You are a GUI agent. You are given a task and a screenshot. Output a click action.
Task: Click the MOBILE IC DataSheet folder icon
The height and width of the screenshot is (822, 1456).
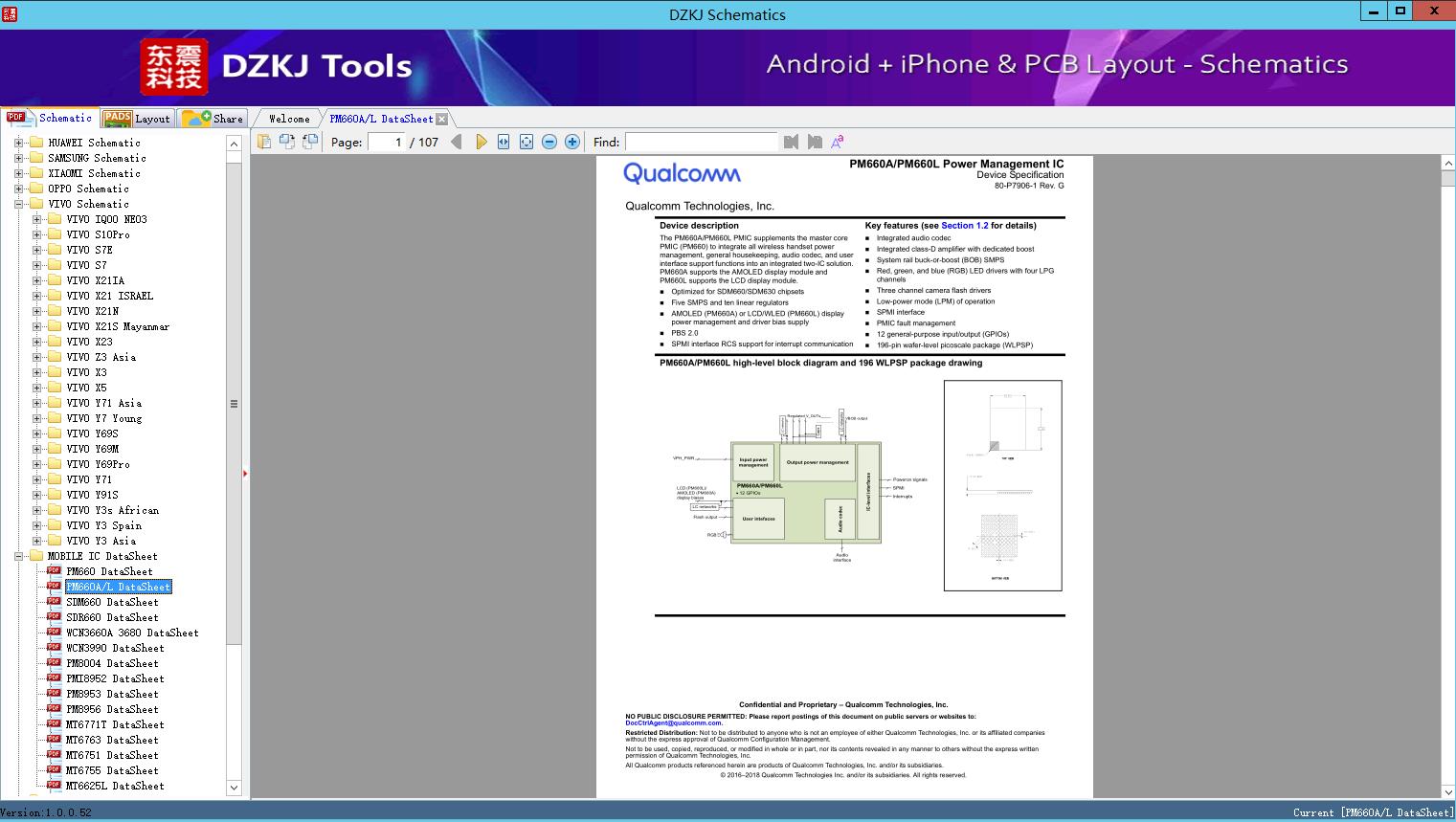coord(36,556)
